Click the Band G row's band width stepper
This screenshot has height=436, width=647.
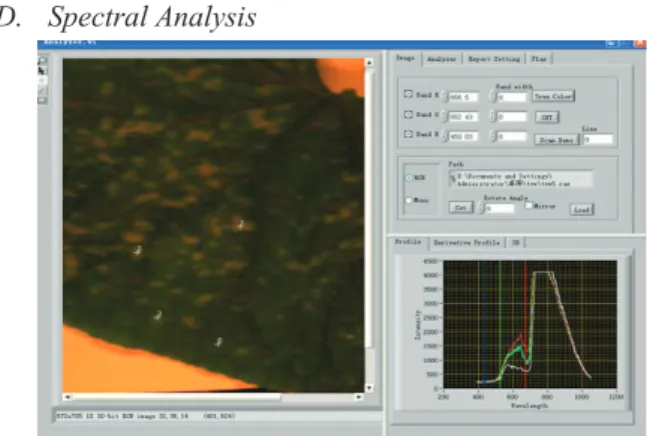(493, 116)
